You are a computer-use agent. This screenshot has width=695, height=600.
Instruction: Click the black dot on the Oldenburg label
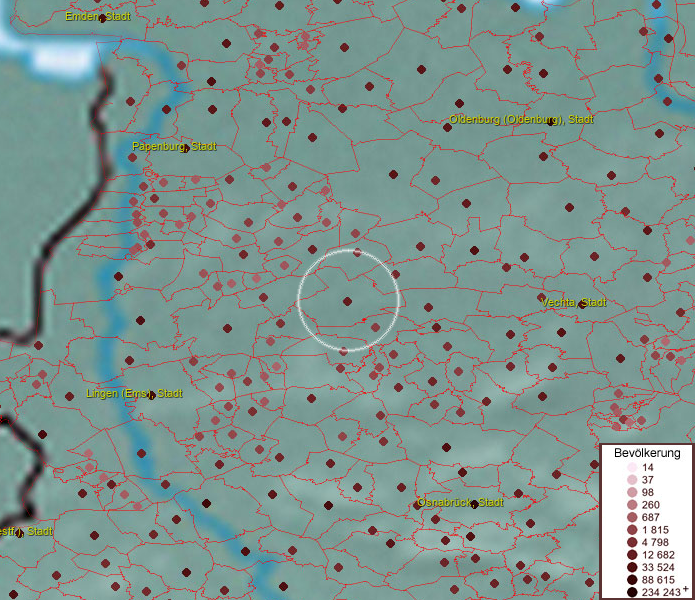click(x=550, y=122)
